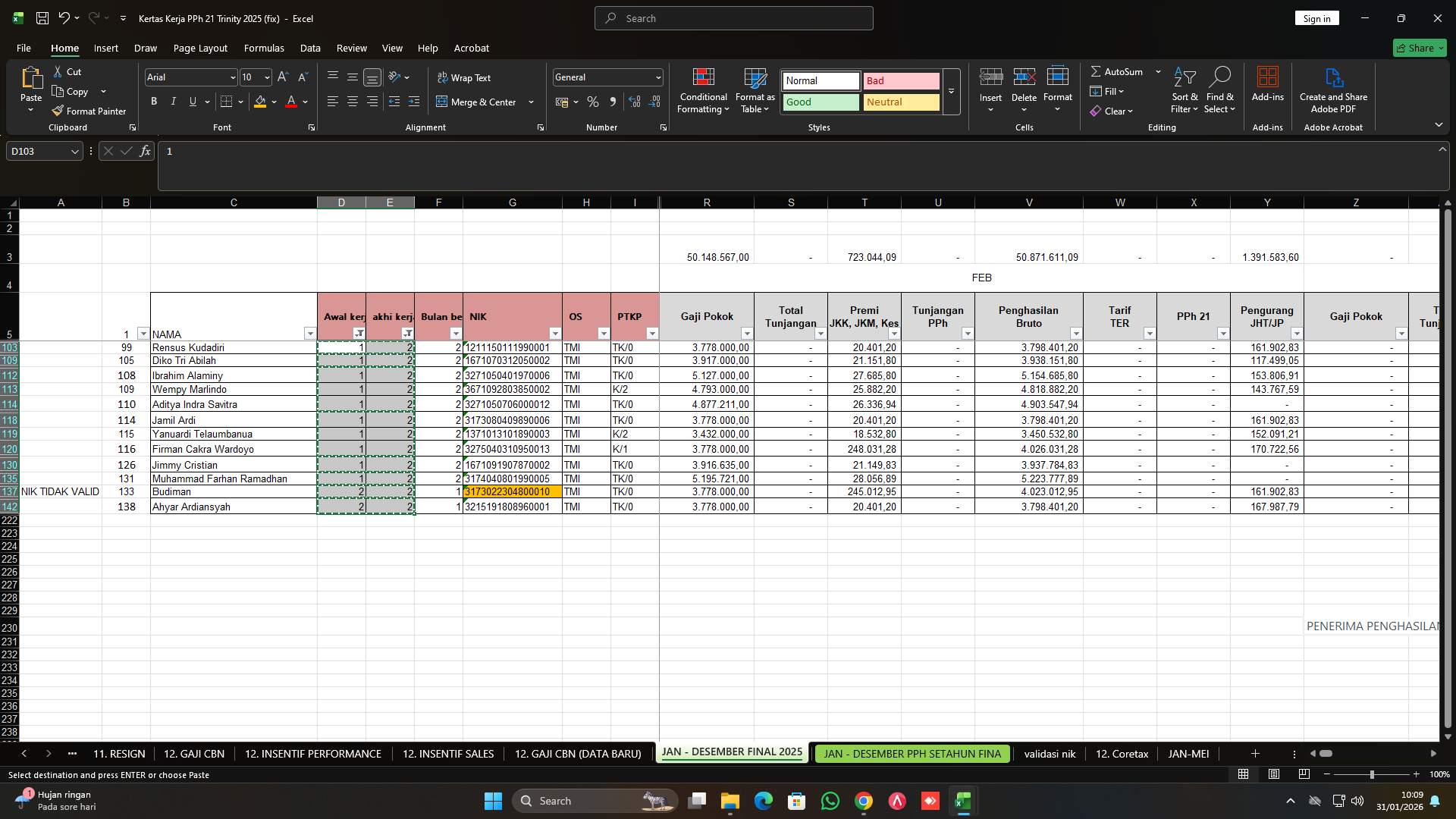Toggle Wrap Text on selection
Viewport: 1456px width, 819px height.
pyautogui.click(x=463, y=77)
